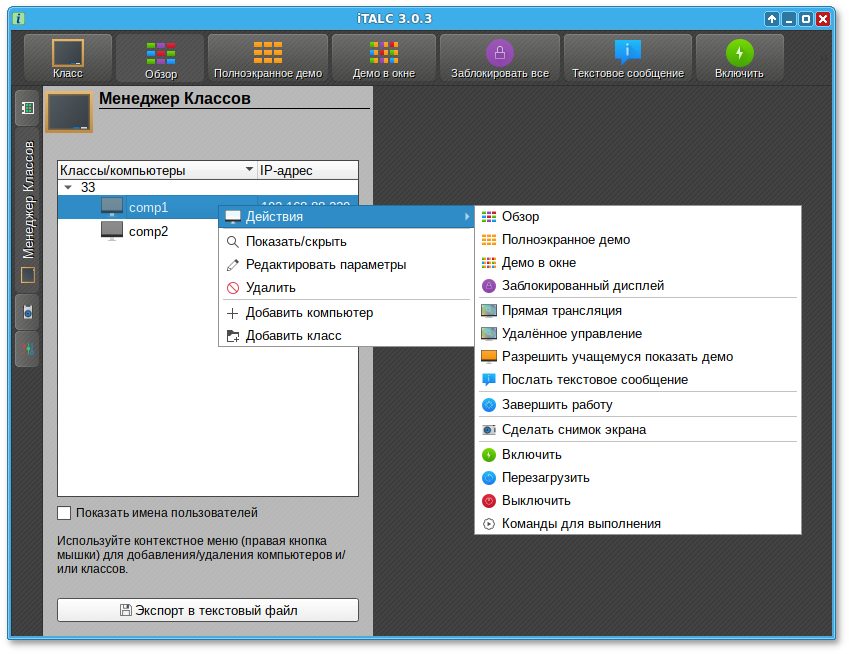The width and height of the screenshot is (849, 654).
Task: Select Перезагрузить in the submenu
Action: pyautogui.click(x=638, y=478)
